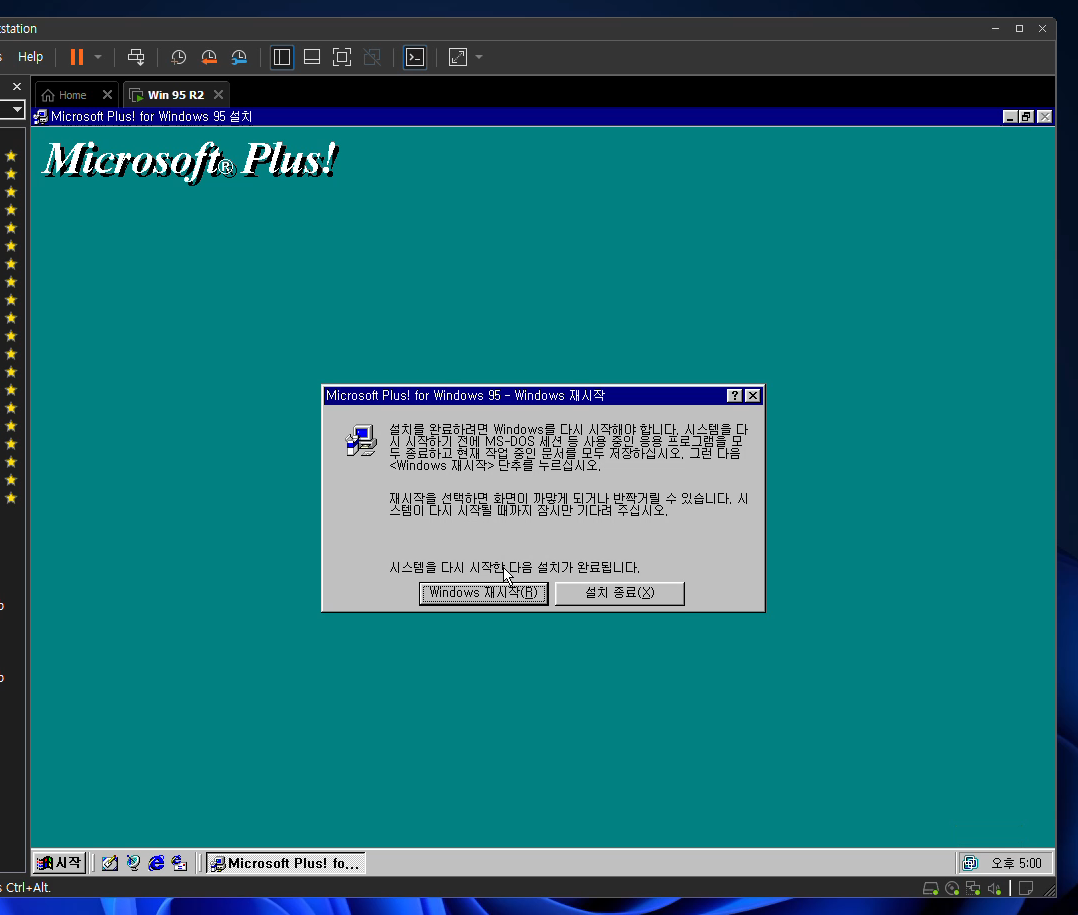Open the virtual machine console icon

[414, 57]
